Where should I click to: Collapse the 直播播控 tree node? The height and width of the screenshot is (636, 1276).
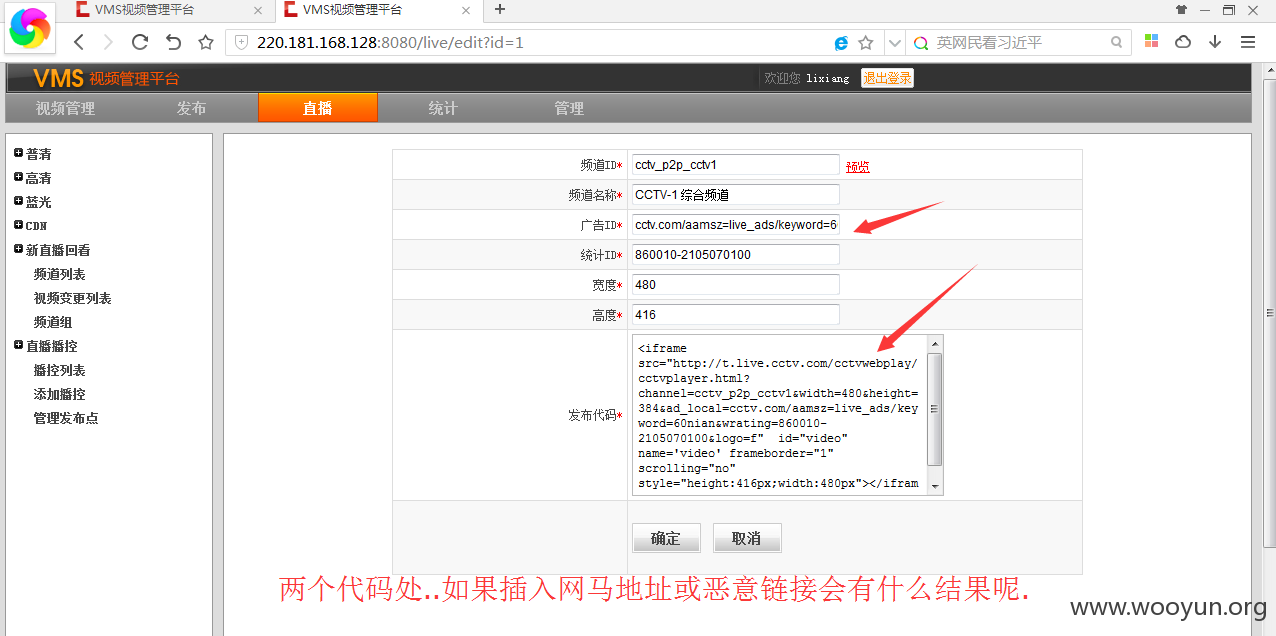tap(18, 345)
